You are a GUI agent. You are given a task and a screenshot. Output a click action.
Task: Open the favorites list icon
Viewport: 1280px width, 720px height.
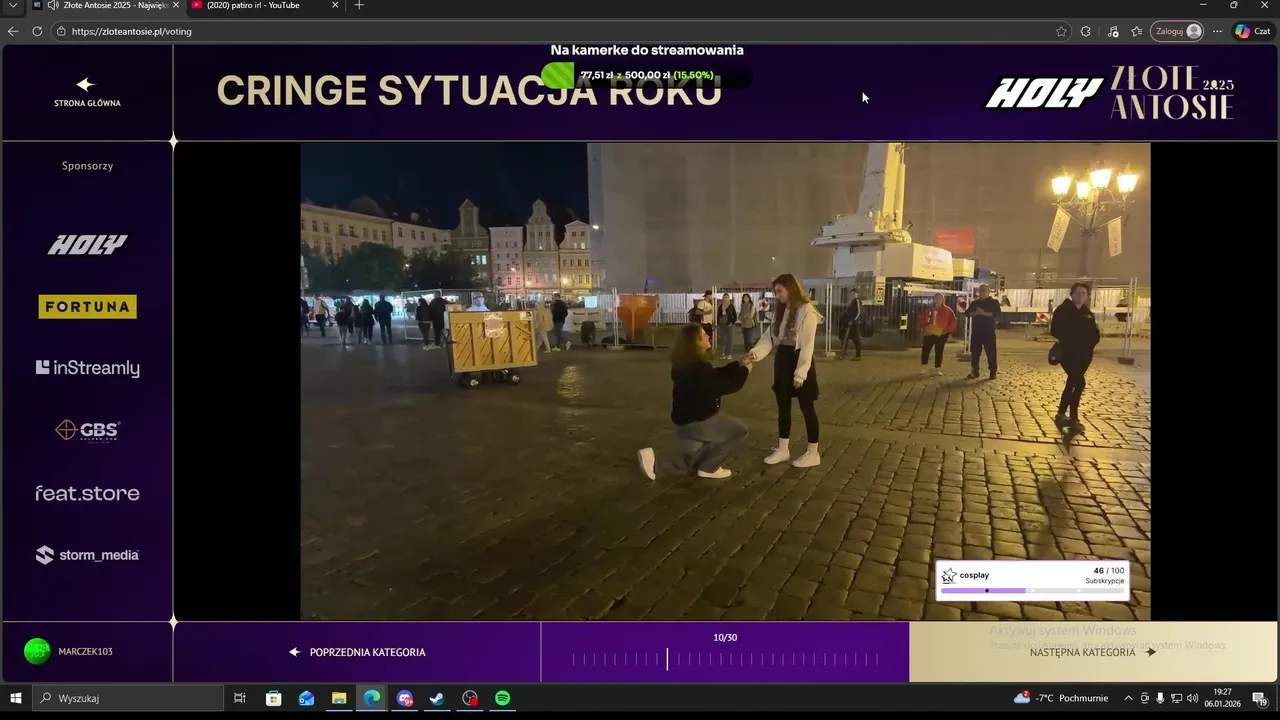pos(1137,31)
